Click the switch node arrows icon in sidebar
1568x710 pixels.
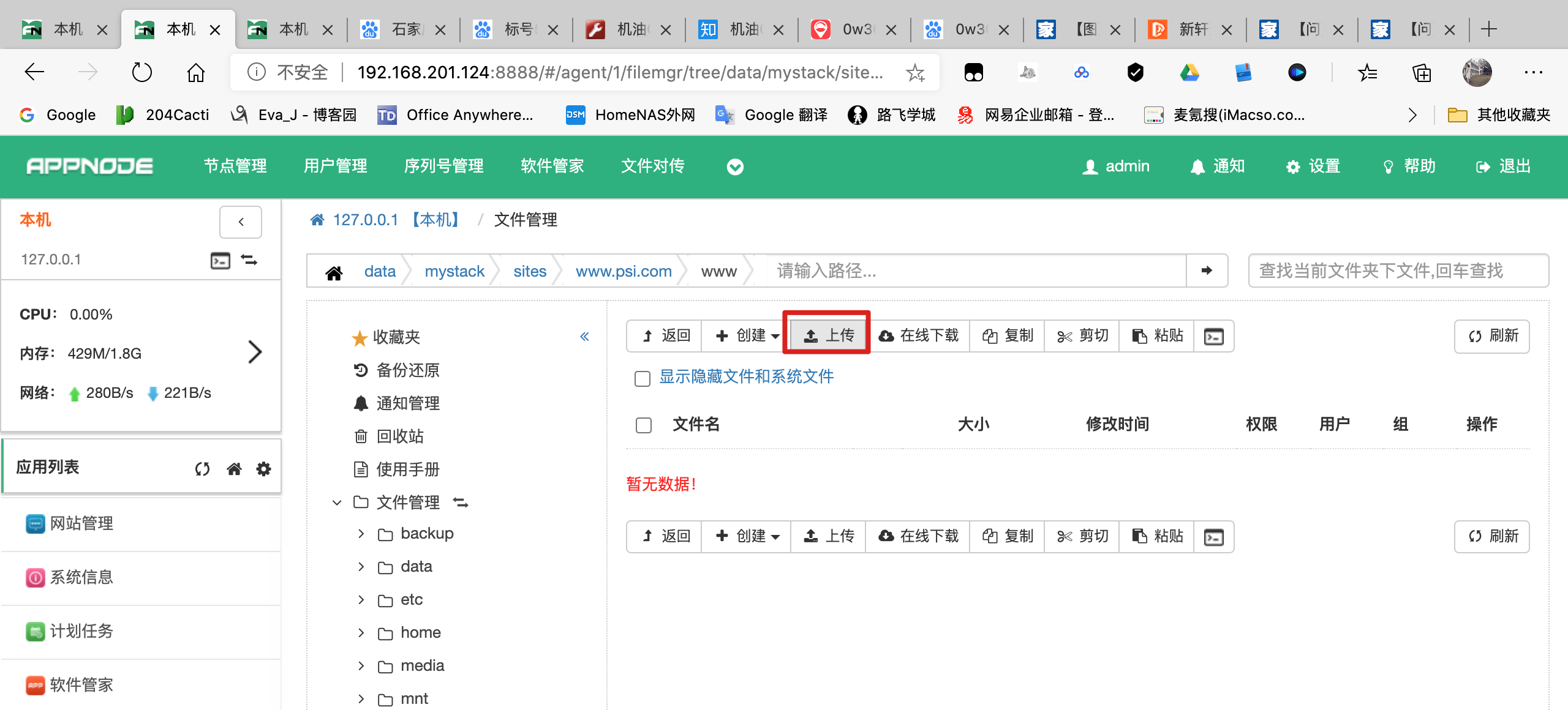pyautogui.click(x=249, y=260)
